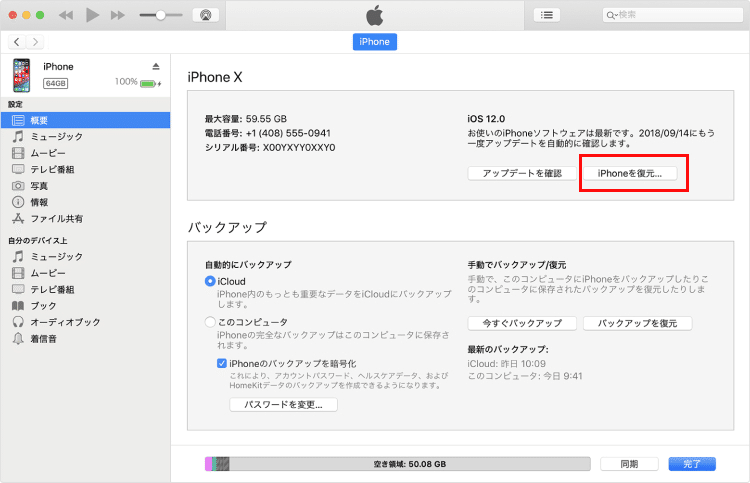Viewport: 750px width, 483px height.
Task: Open ムービー under 自分のデバイス上
Action: [x=85, y=273]
